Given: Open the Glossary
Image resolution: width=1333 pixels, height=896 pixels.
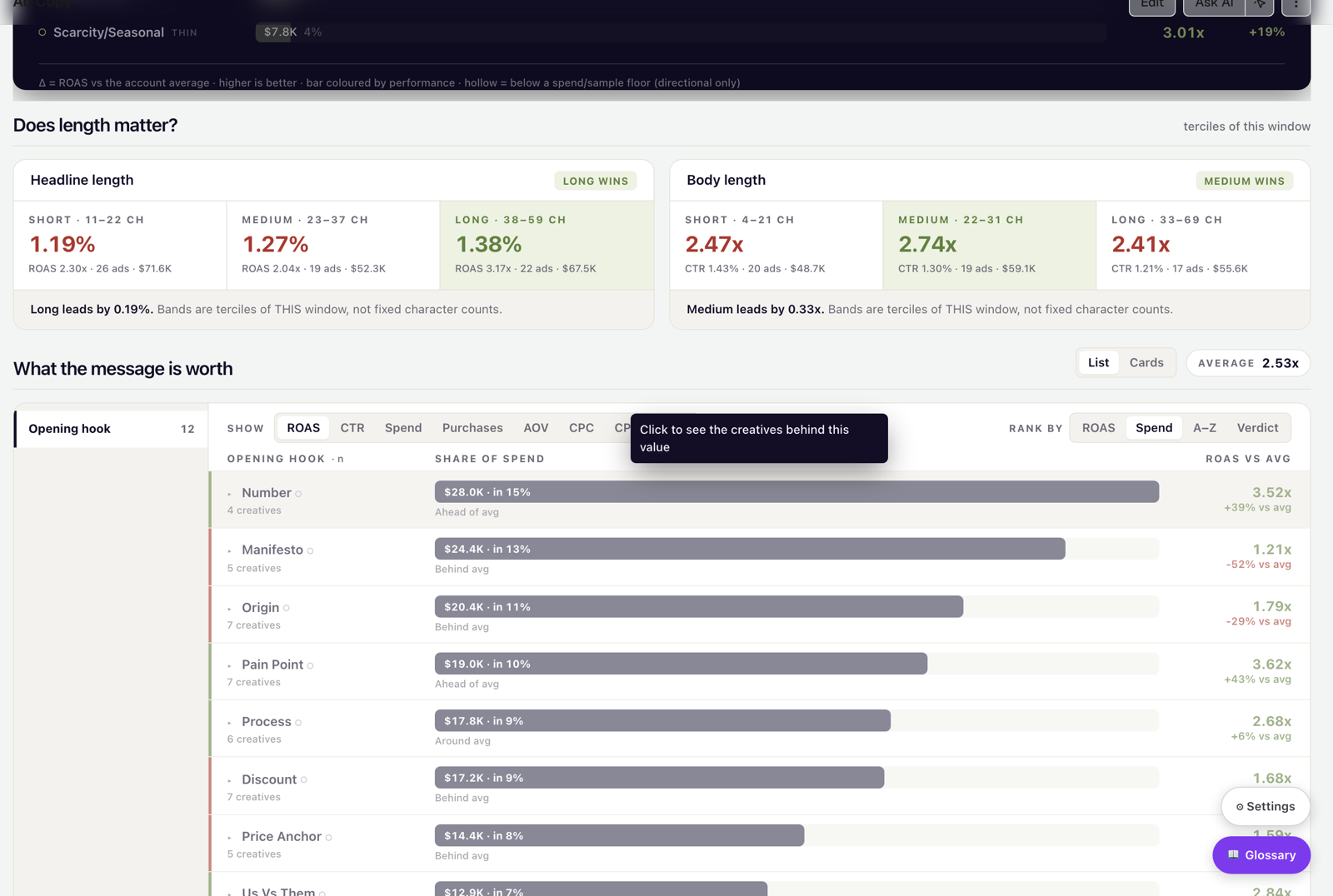Looking at the screenshot, I should [x=1261, y=855].
